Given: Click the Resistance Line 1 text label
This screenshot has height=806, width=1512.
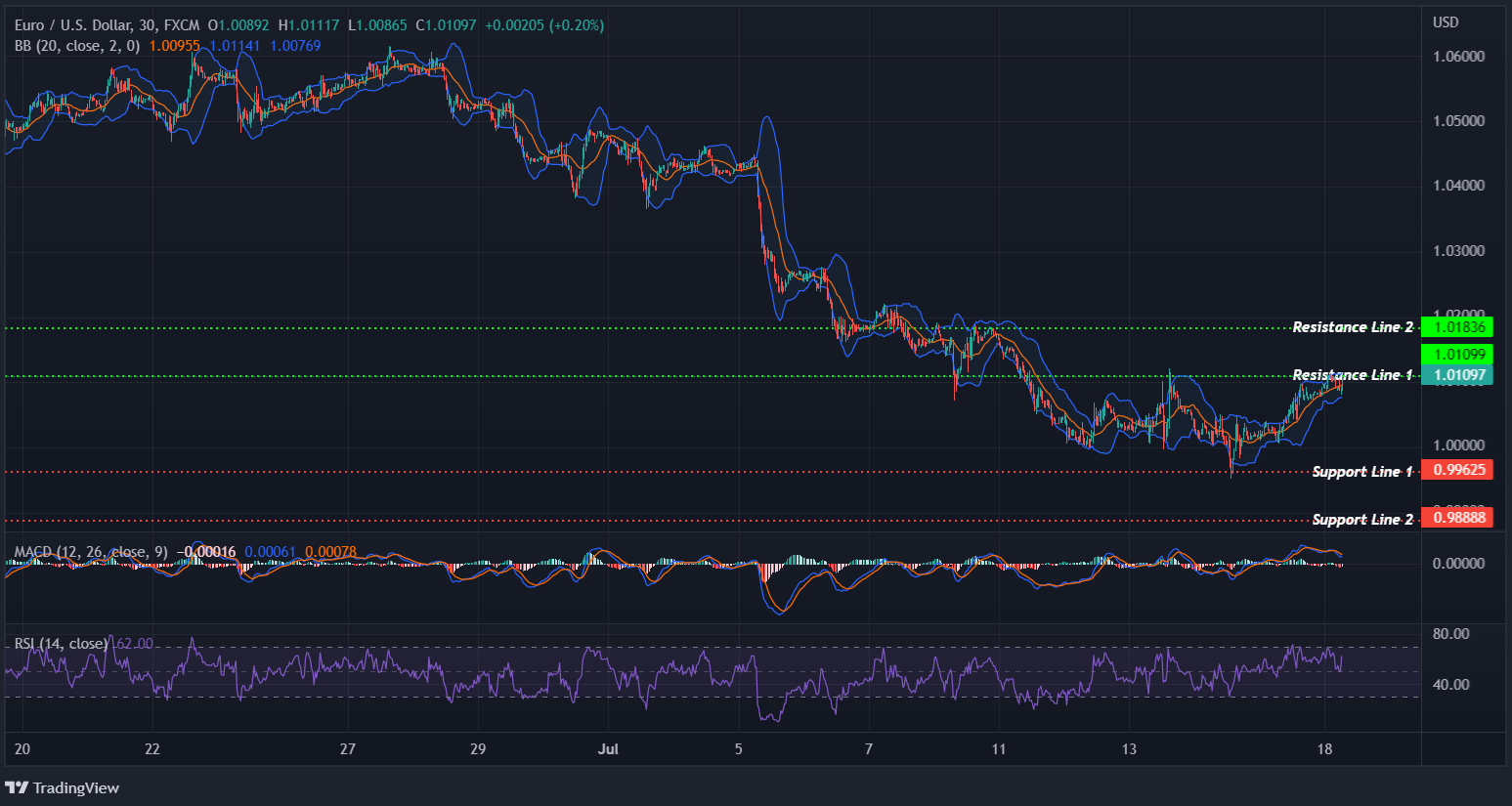Looking at the screenshot, I should point(1353,374).
